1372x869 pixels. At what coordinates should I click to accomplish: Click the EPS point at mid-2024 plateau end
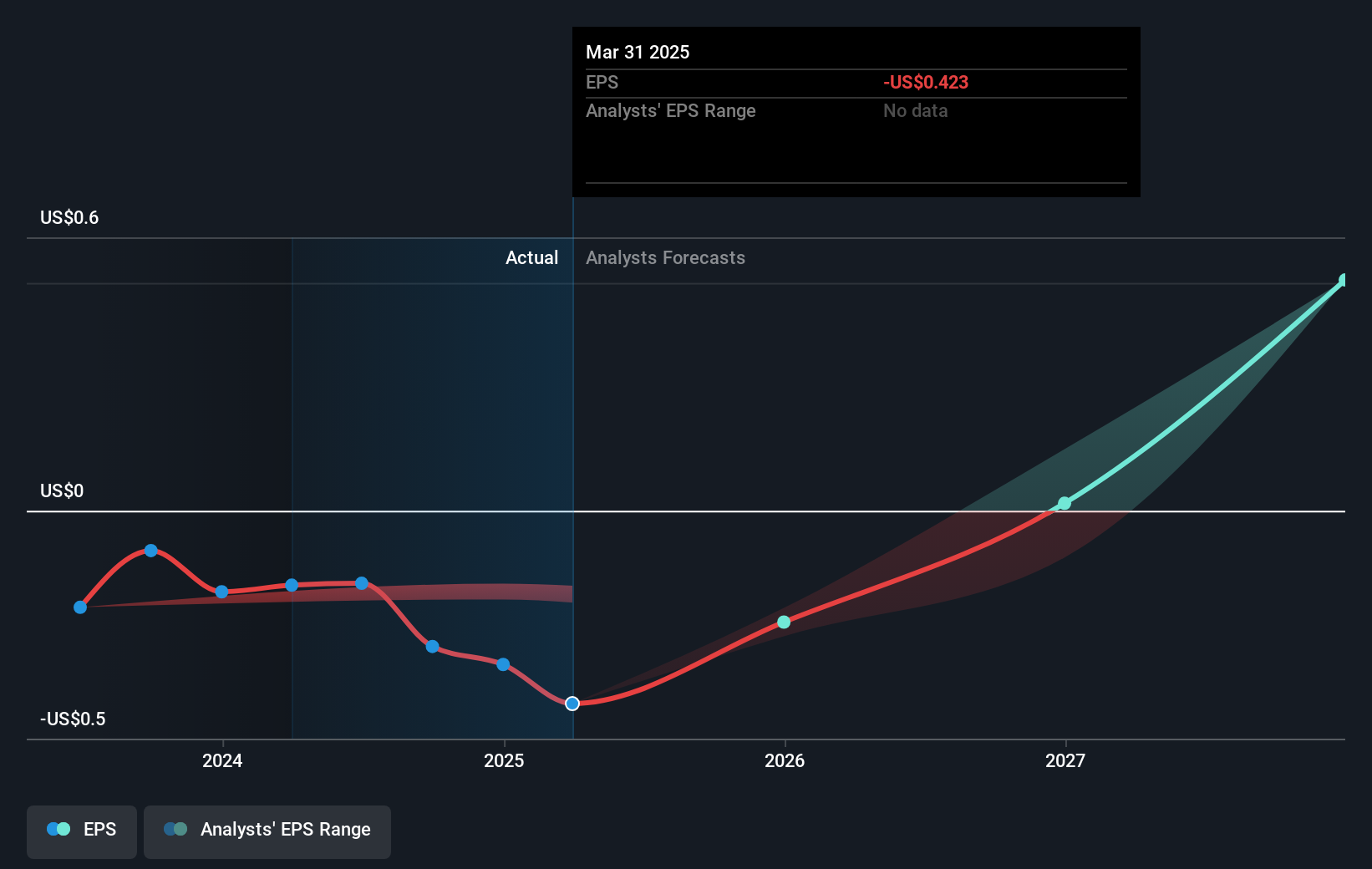point(362,583)
